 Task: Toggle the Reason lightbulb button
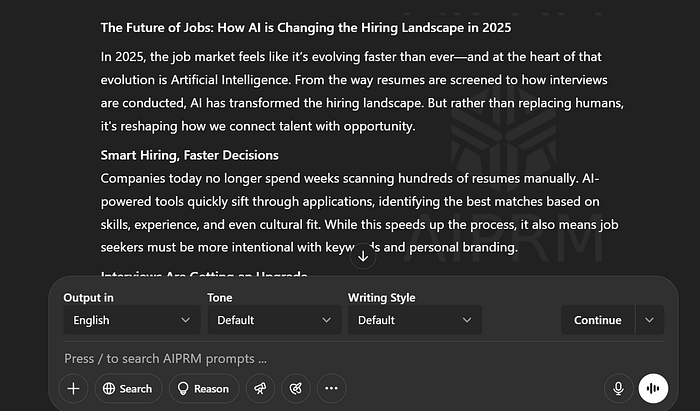pyautogui.click(x=203, y=389)
